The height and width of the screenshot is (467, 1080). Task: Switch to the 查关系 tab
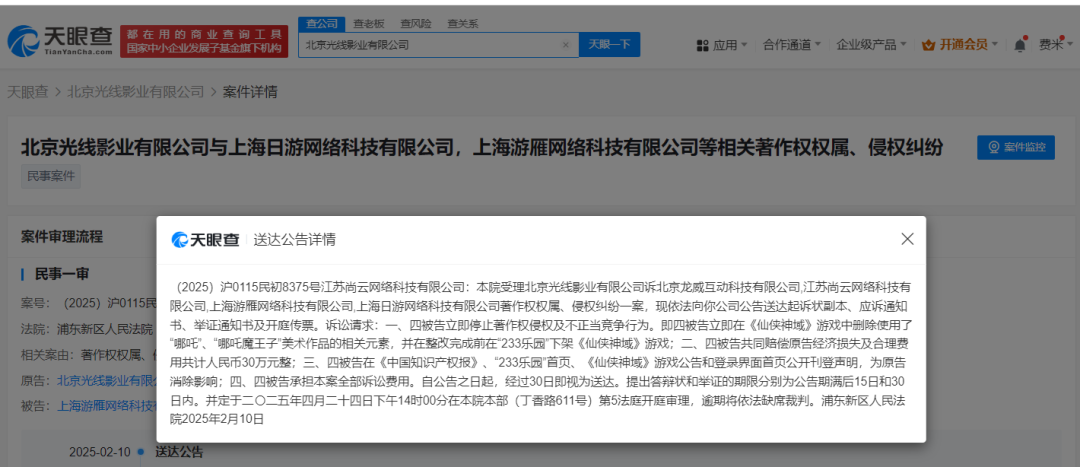(x=462, y=24)
